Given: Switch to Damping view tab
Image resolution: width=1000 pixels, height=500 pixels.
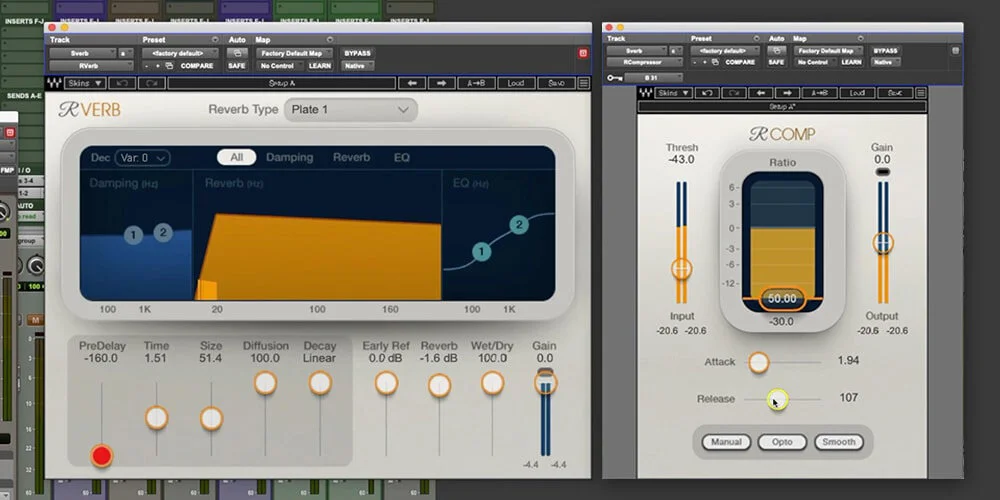Looking at the screenshot, I should tap(290, 158).
